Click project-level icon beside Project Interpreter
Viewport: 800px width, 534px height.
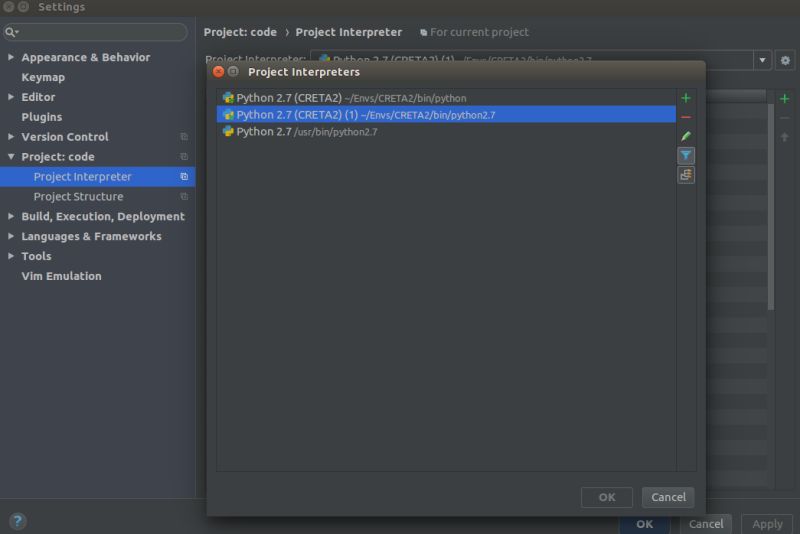[184, 176]
